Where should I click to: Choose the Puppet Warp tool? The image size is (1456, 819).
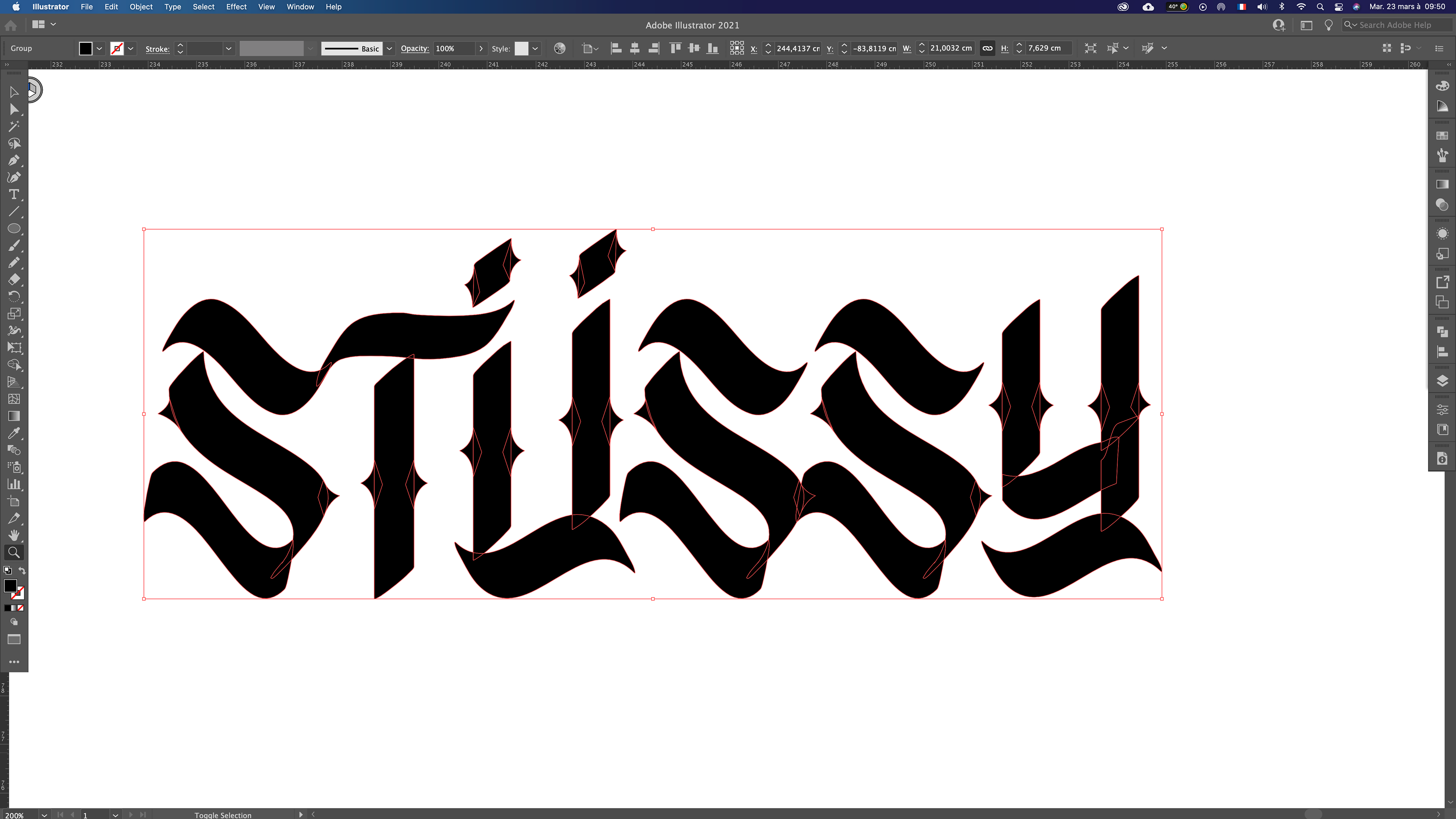point(14,331)
